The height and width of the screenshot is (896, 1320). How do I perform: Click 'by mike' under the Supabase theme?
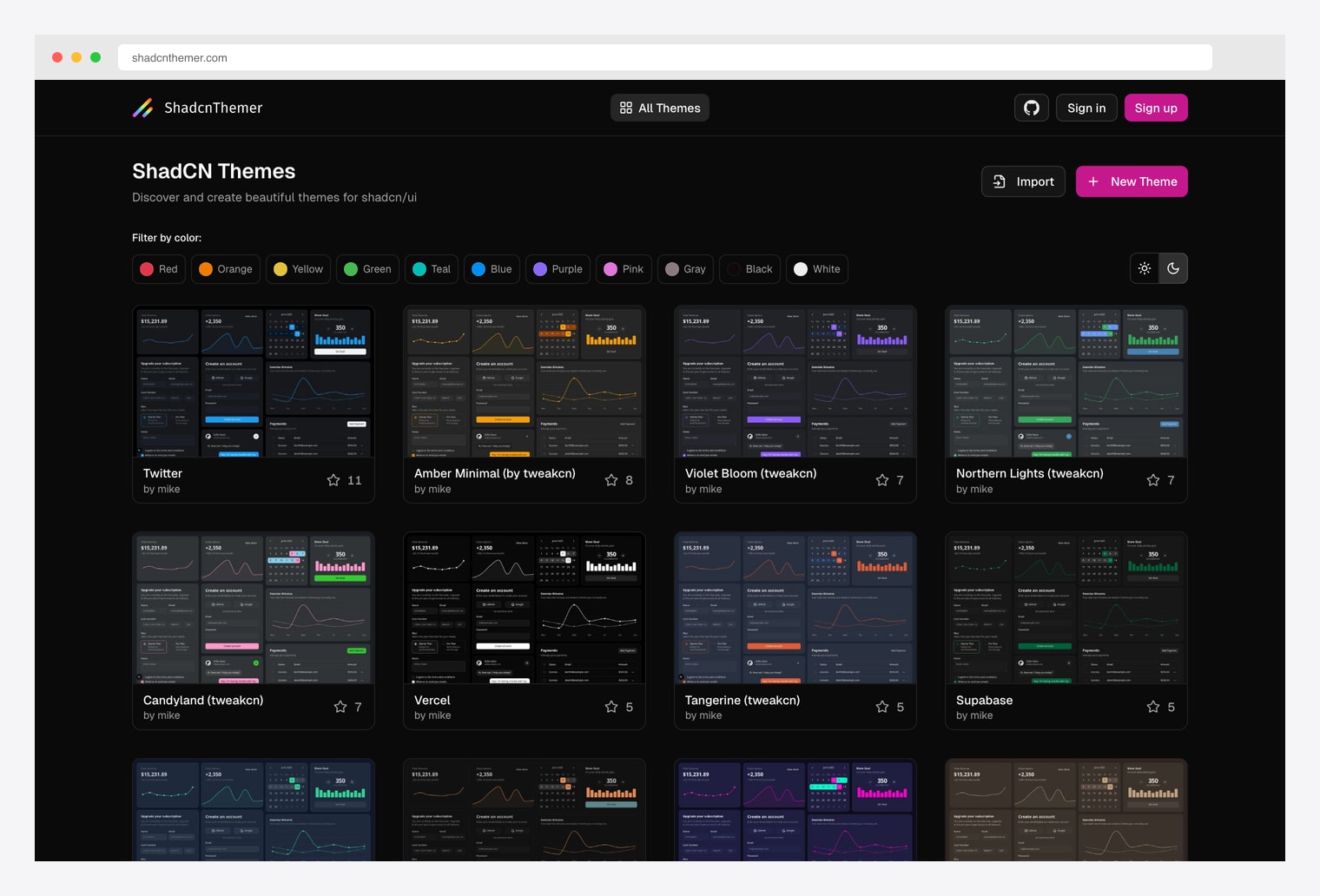pos(974,715)
